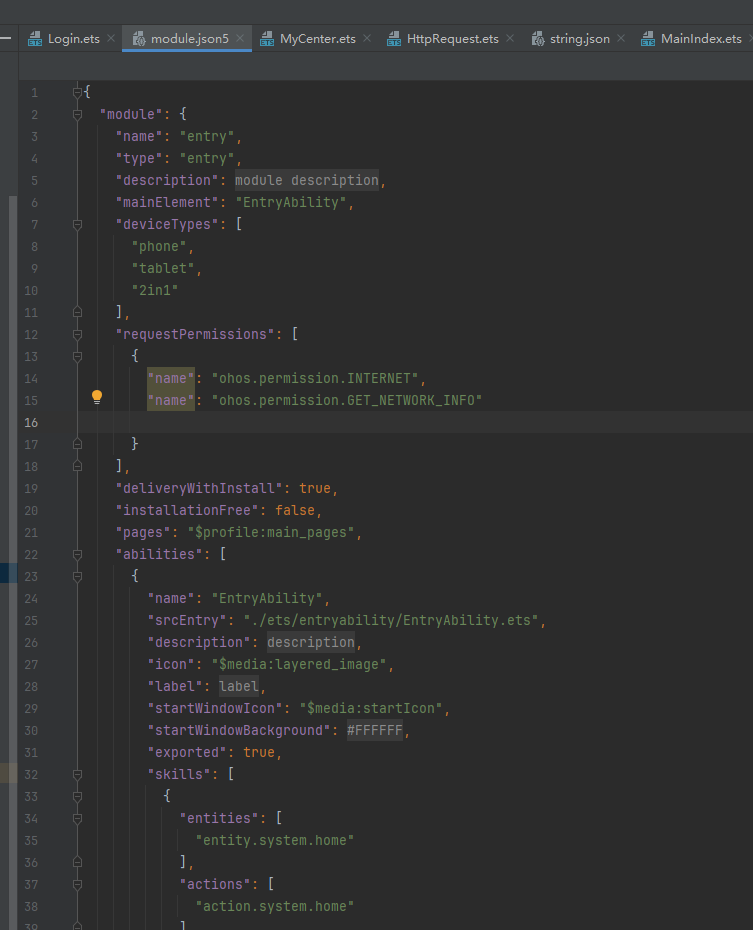Click the "$media:startIcon" value

pos(371,708)
